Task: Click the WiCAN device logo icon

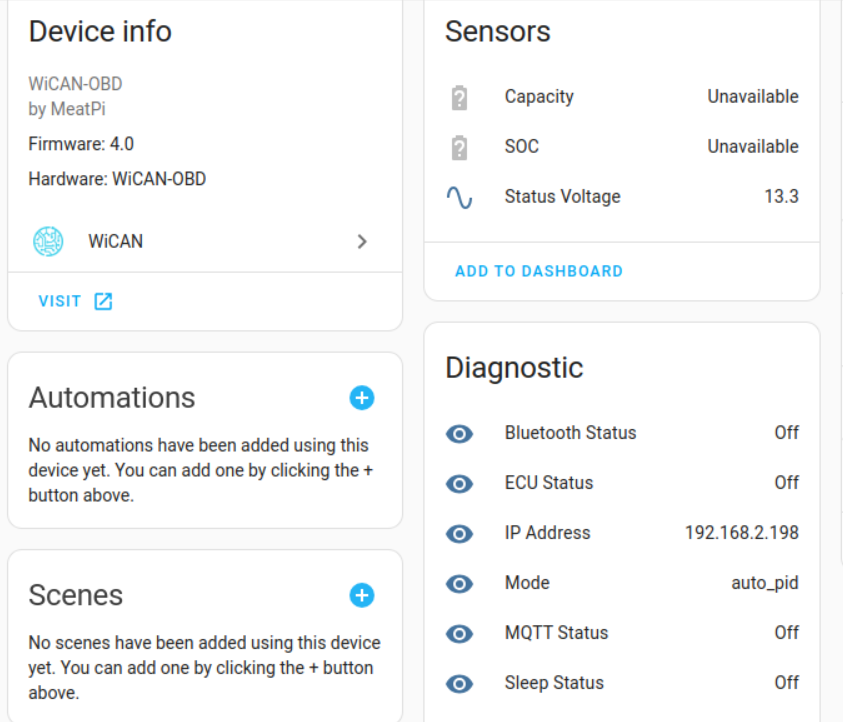Action: coord(47,241)
